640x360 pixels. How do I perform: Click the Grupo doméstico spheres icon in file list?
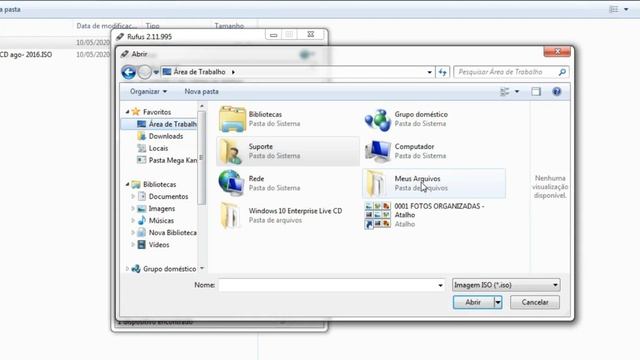click(378, 120)
